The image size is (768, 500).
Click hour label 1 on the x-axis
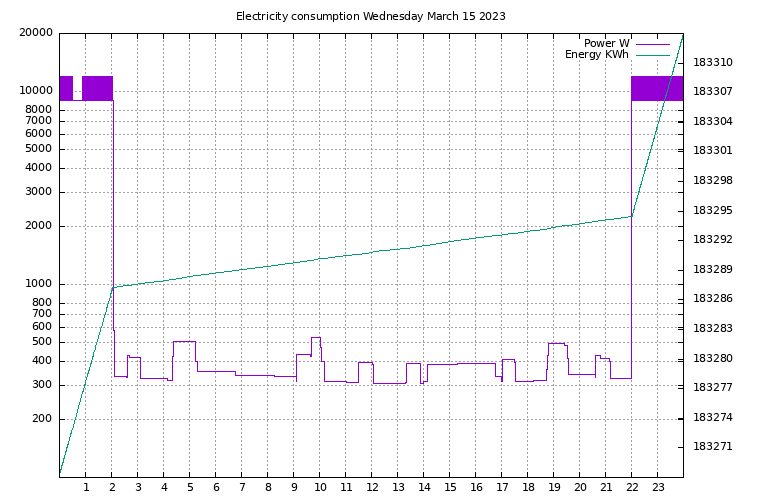click(86, 487)
